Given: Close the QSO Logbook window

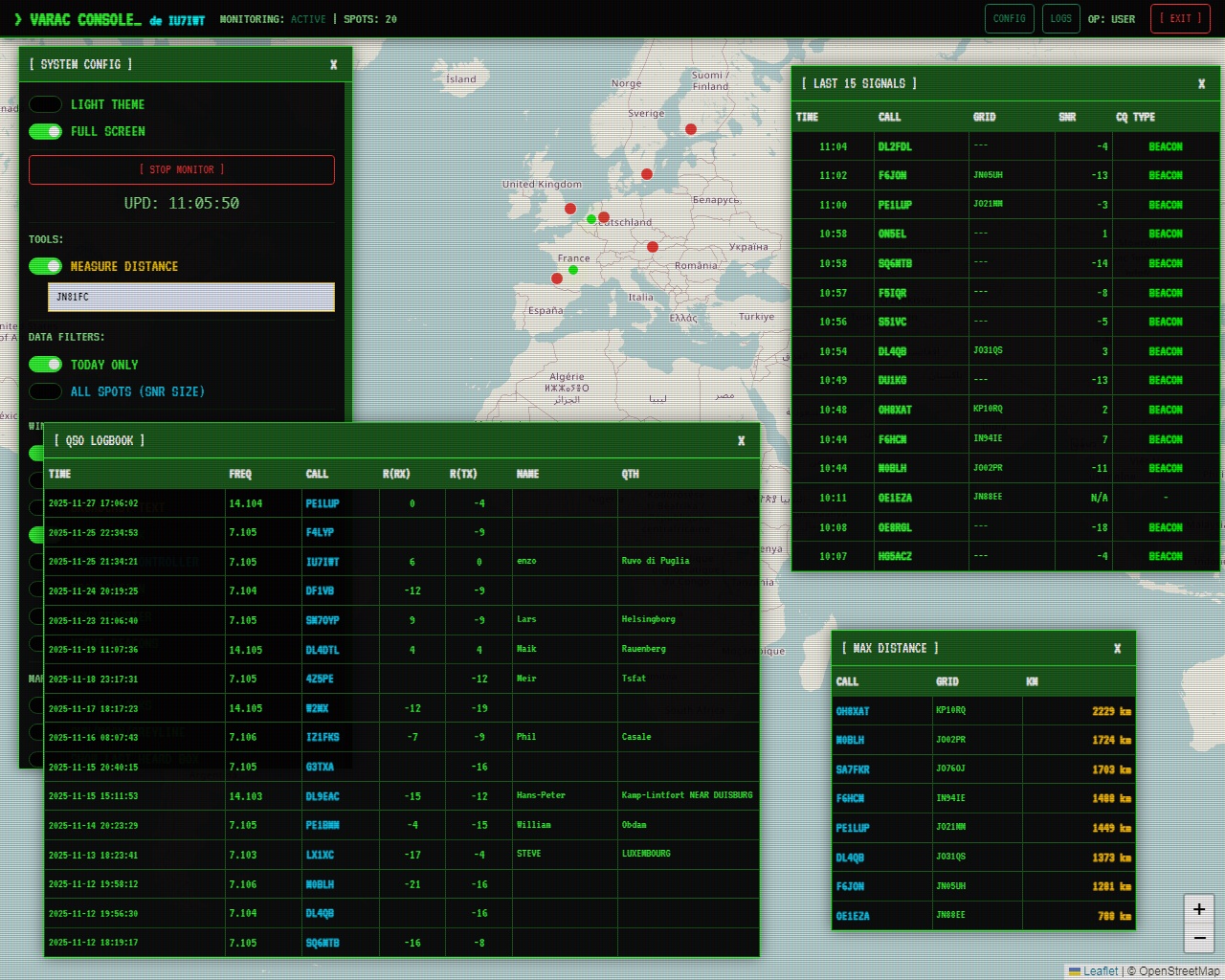Looking at the screenshot, I should point(741,440).
